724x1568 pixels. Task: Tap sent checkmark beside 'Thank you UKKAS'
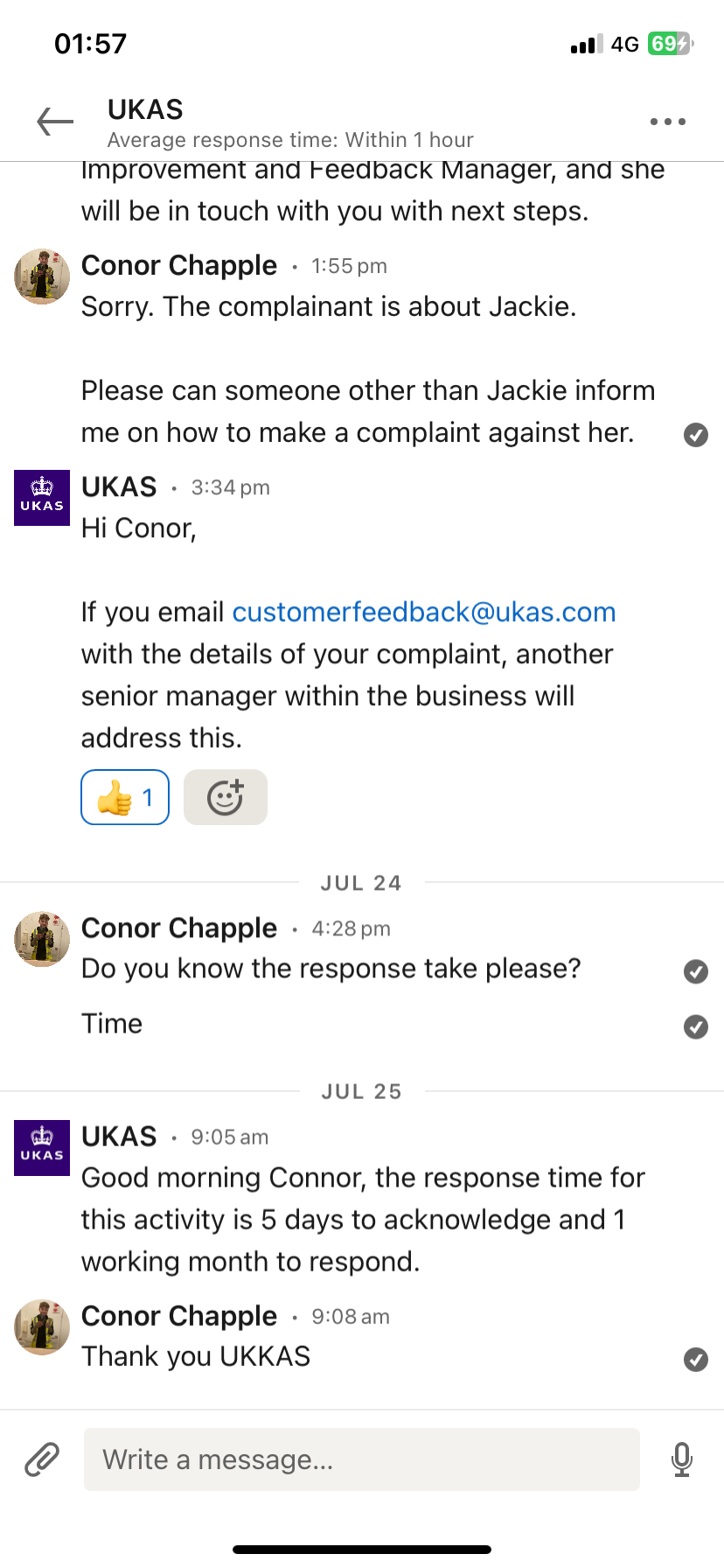696,1359
